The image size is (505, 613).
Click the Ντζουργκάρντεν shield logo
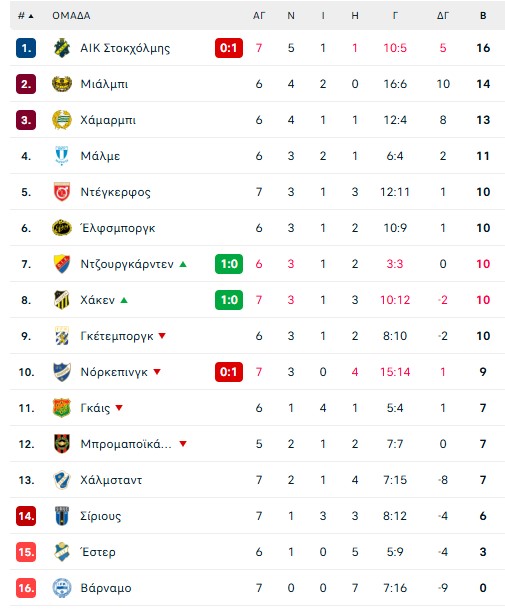click(62, 264)
